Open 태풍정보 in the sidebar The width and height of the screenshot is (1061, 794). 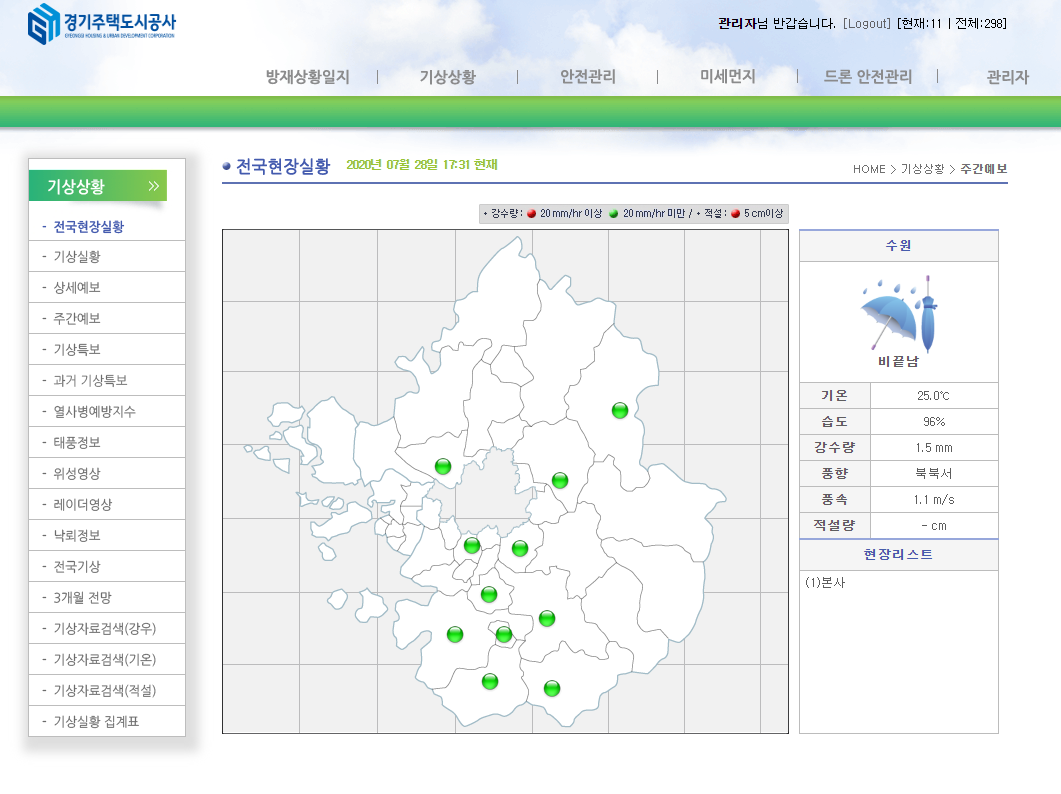[x=77, y=442]
